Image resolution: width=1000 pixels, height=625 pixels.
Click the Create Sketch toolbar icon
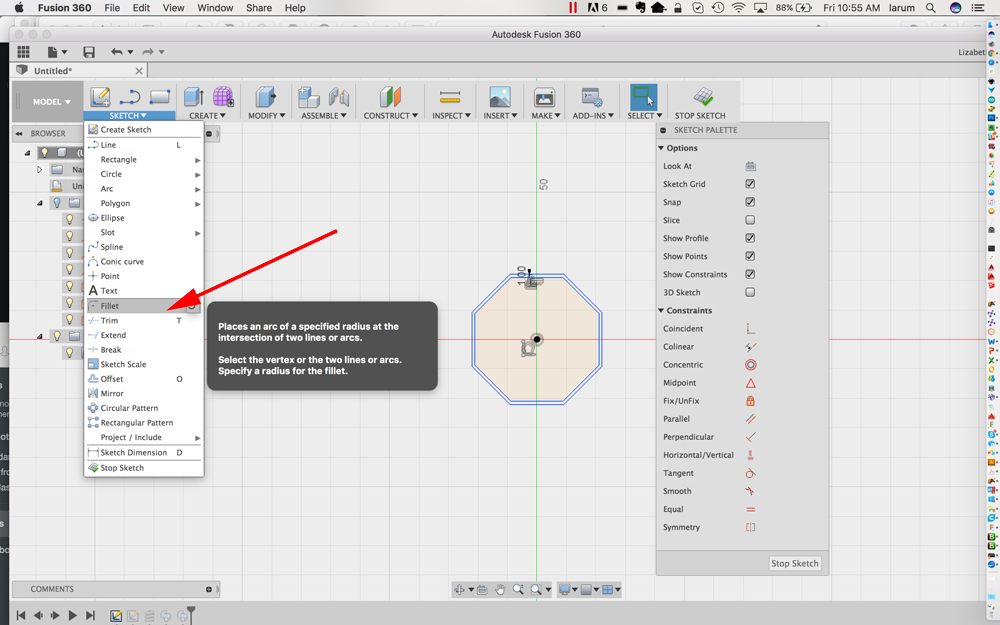[100, 97]
